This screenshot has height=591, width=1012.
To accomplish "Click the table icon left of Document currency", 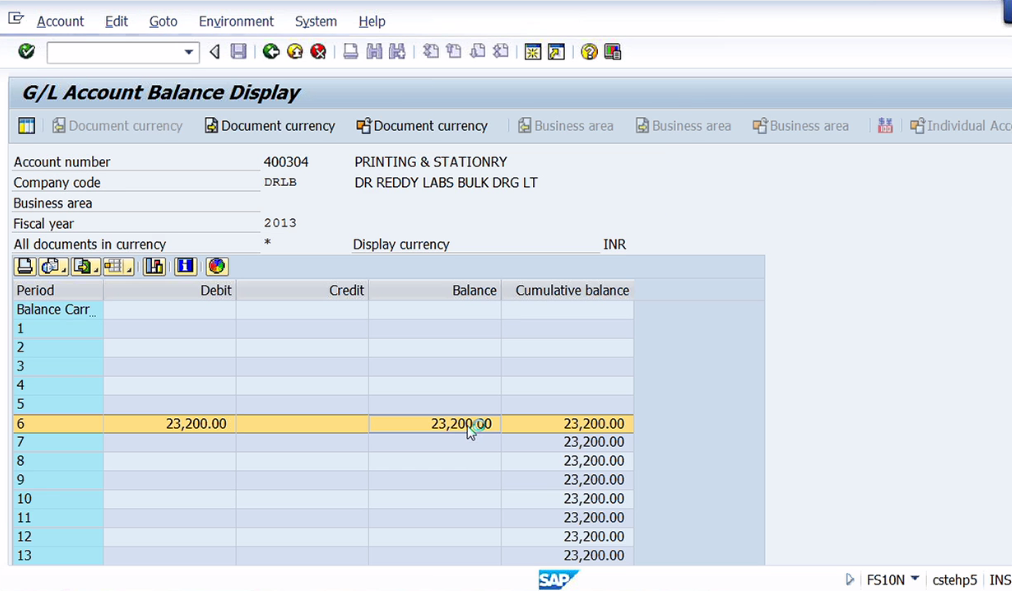I will coord(26,126).
